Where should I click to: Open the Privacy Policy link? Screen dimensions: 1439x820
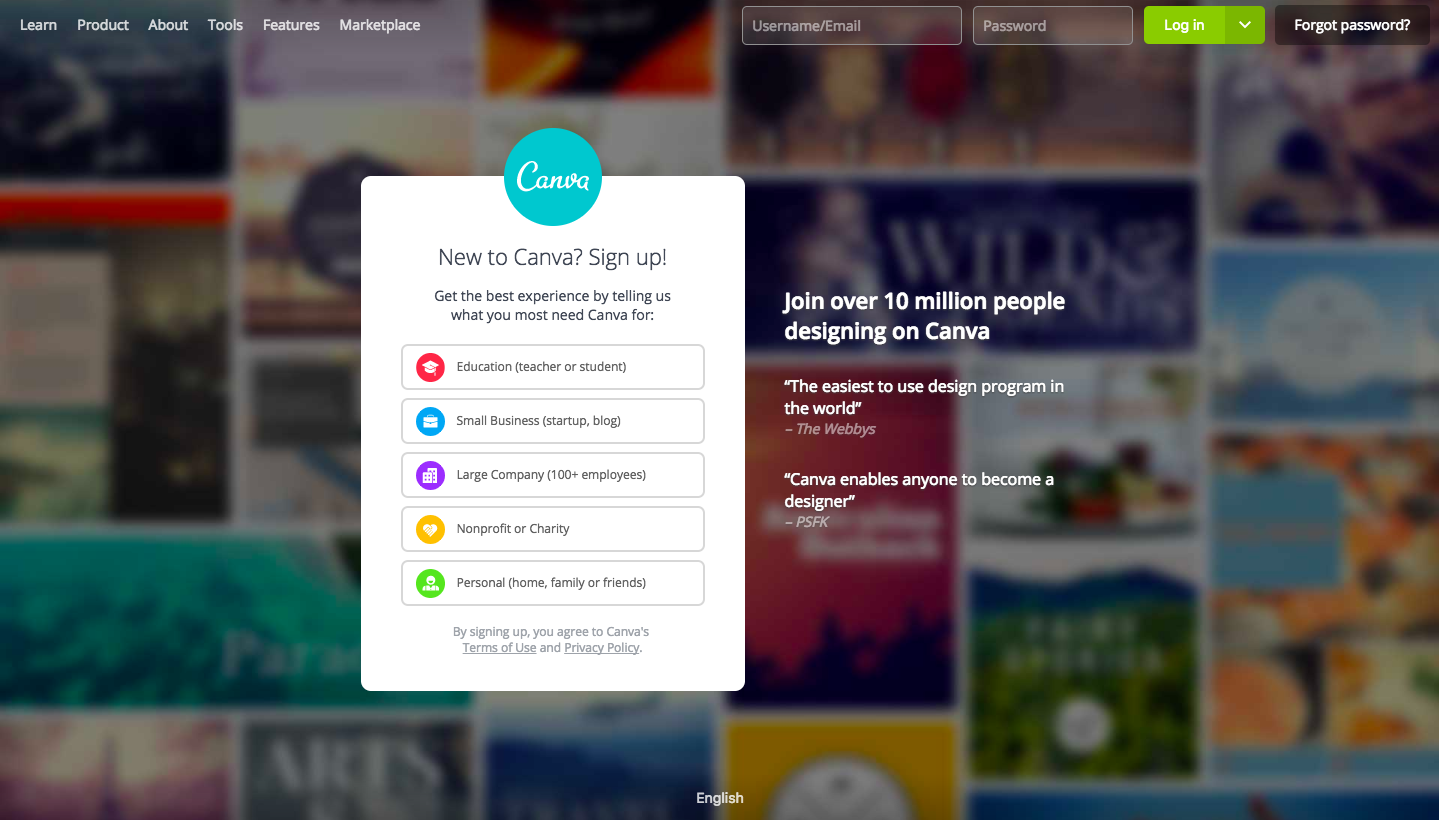[601, 648]
